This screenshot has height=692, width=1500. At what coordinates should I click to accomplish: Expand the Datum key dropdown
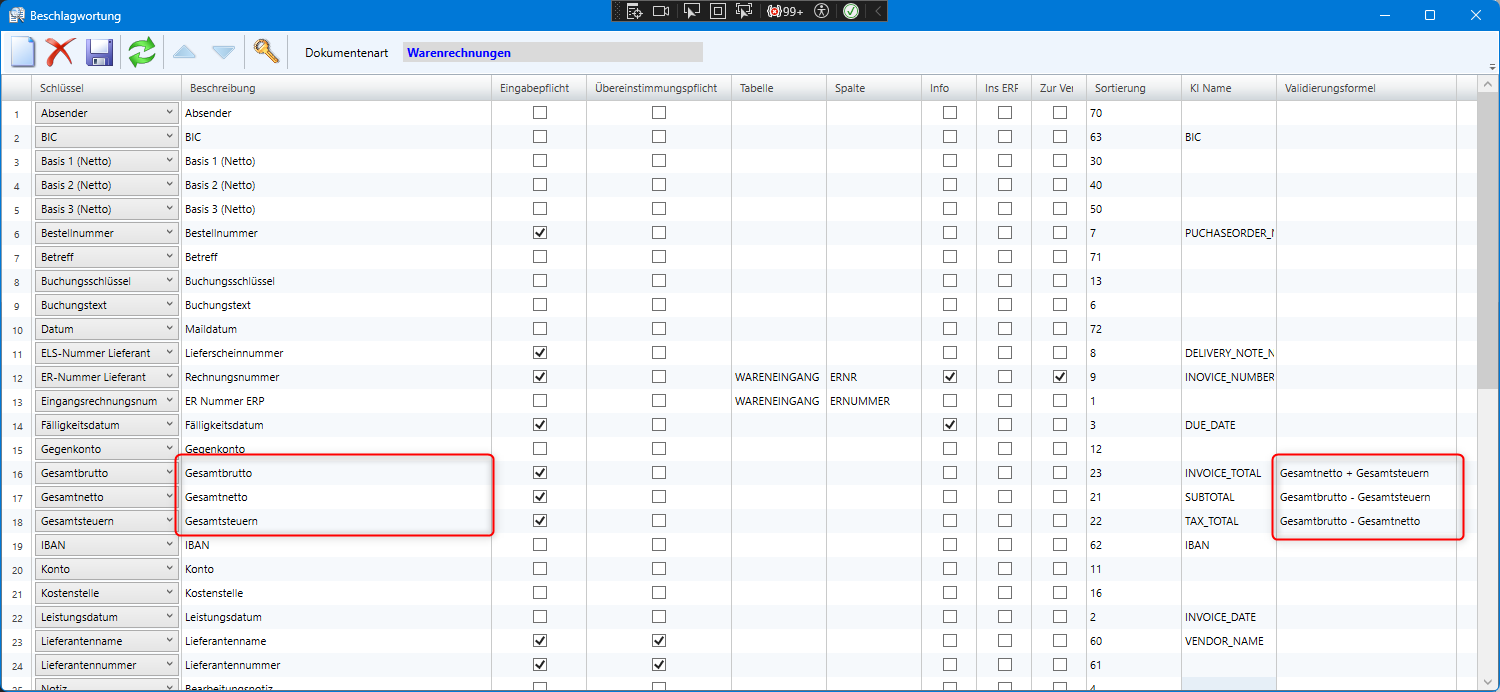pyautogui.click(x=106, y=329)
